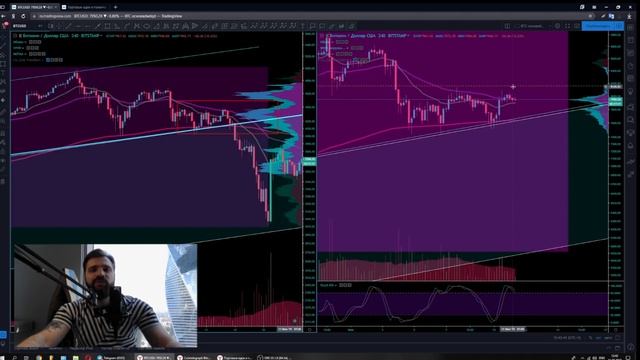Select the cursor tool in left toolbar
This screenshot has width=640, height=360.
point(3,36)
